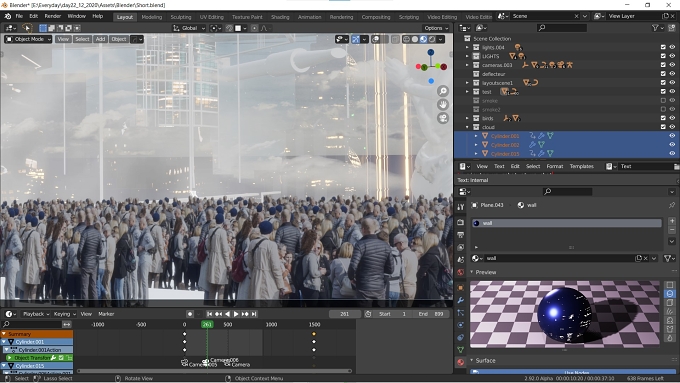This screenshot has width=680, height=383.
Task: Click the current frame field showing 261
Action: point(344,314)
